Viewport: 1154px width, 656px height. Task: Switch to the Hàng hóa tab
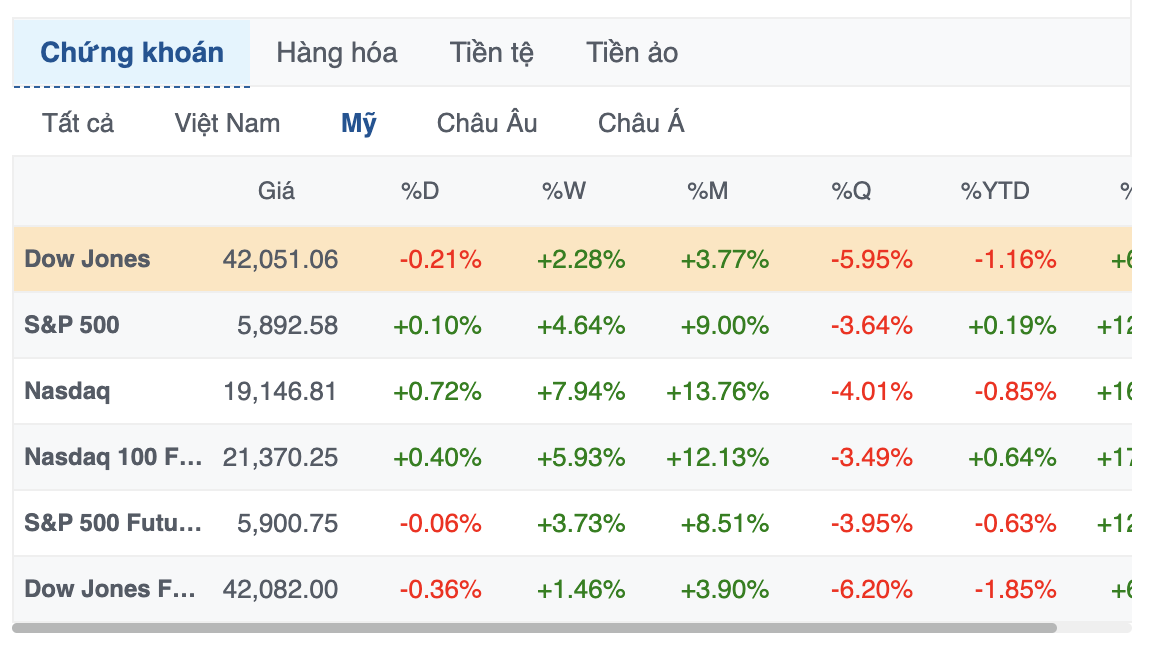pos(336,53)
